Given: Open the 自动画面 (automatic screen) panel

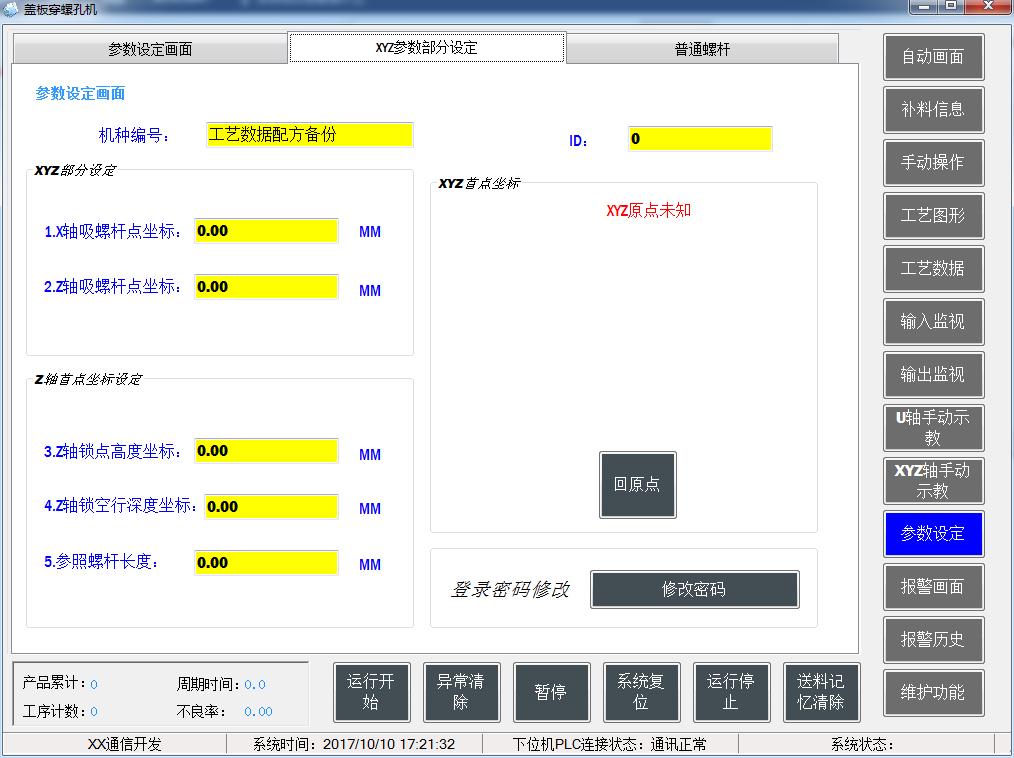Looking at the screenshot, I should (932, 57).
